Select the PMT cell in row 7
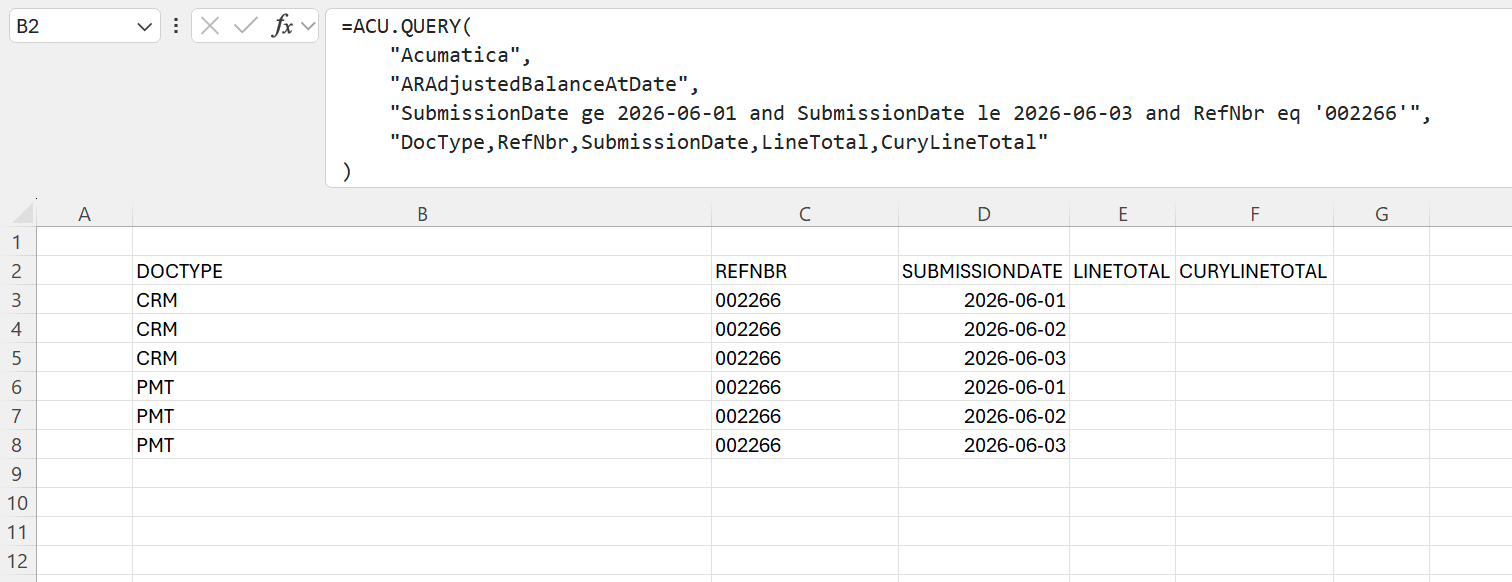The image size is (1512, 582). tap(422, 416)
